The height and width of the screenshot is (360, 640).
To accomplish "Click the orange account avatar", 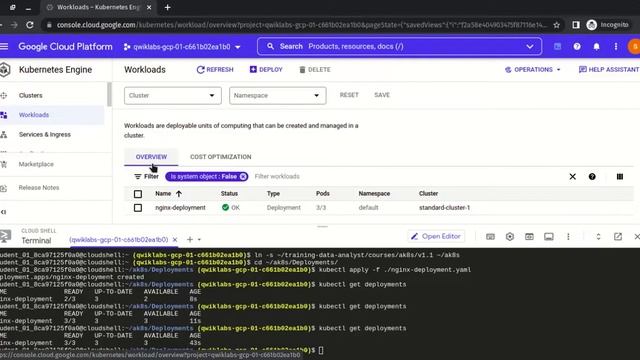I will pyautogui.click(x=634, y=47).
